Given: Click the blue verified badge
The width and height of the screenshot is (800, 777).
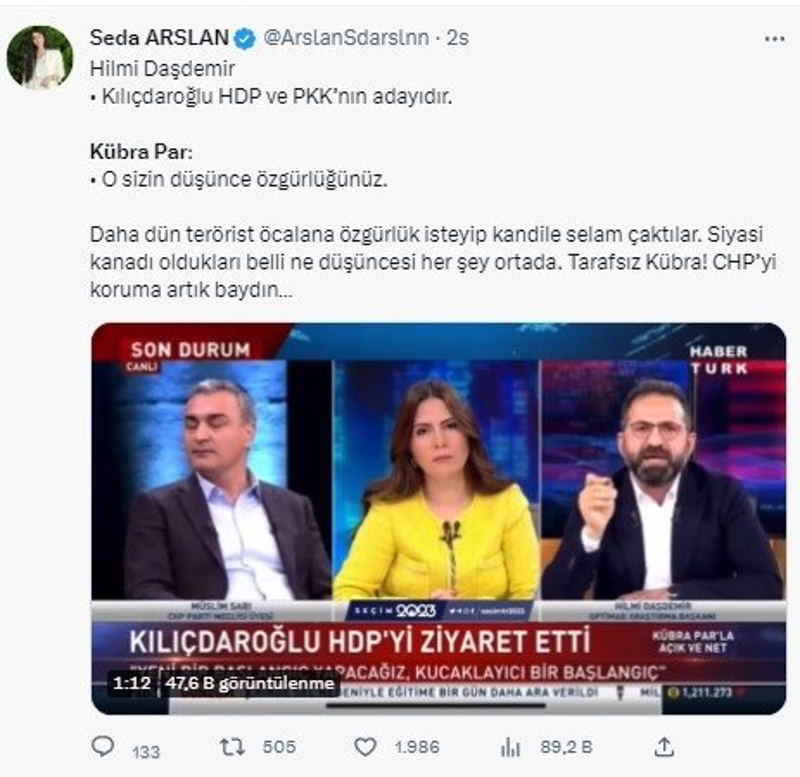Looking at the screenshot, I should (245, 39).
